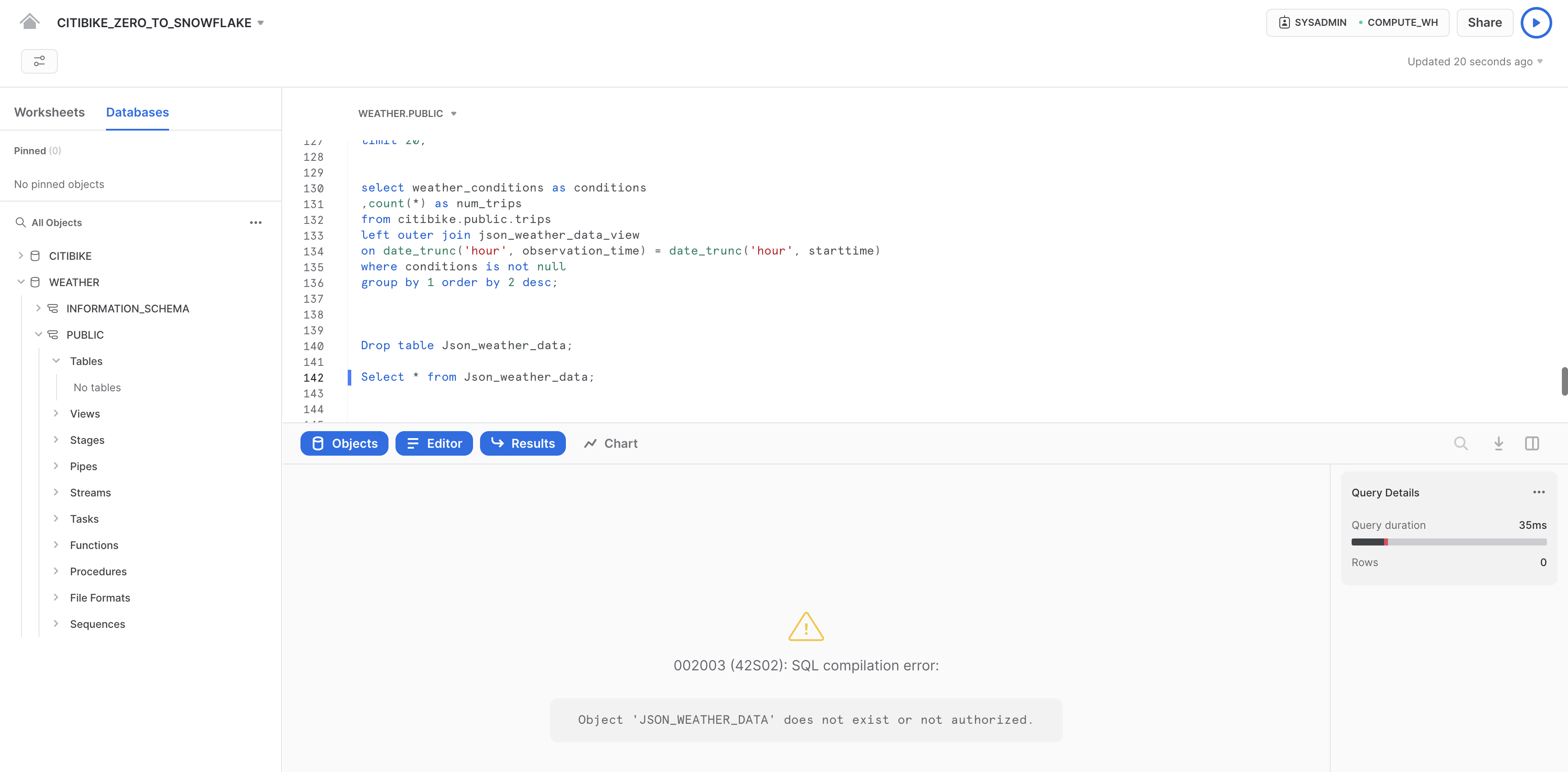Open the worksheet filters icon
The image size is (1568, 772).
pyautogui.click(x=39, y=61)
